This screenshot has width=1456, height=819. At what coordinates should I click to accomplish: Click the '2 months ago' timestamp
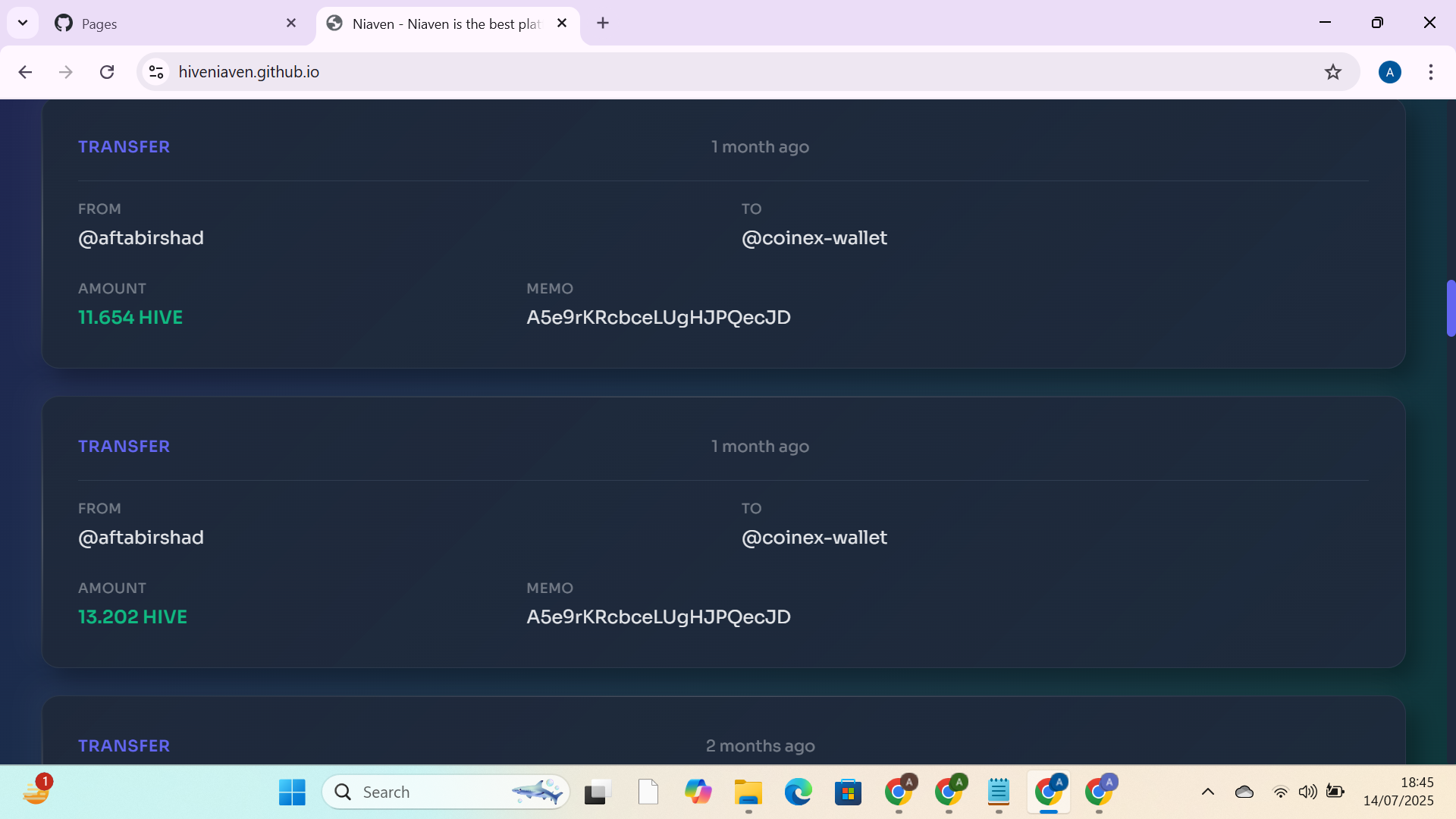(x=761, y=746)
